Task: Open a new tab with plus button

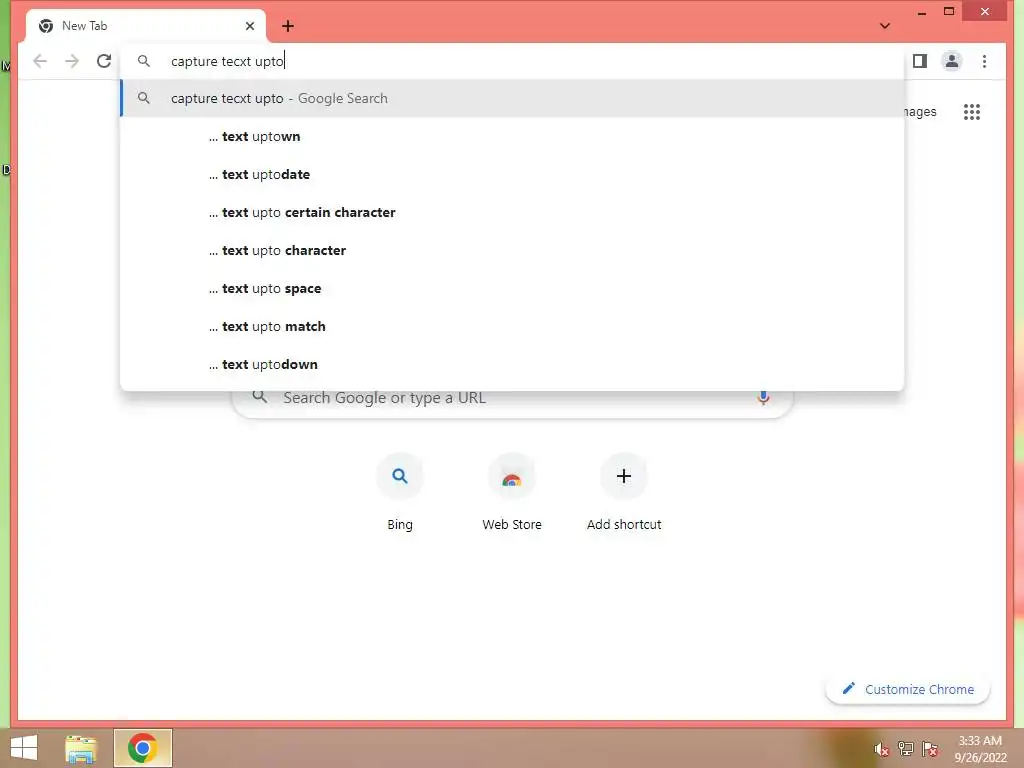Action: point(288,26)
